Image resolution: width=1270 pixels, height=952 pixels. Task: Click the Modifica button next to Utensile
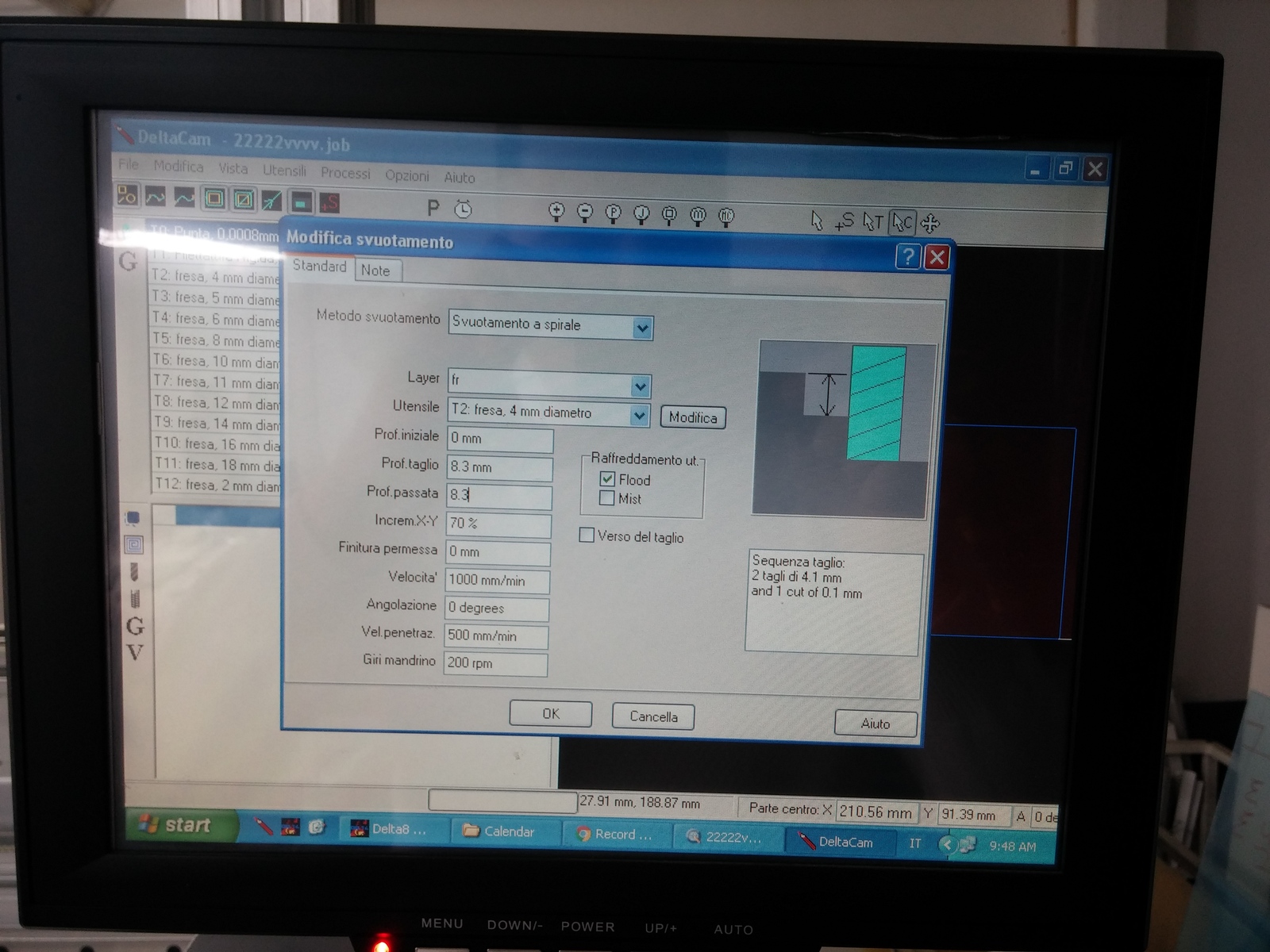[693, 417]
